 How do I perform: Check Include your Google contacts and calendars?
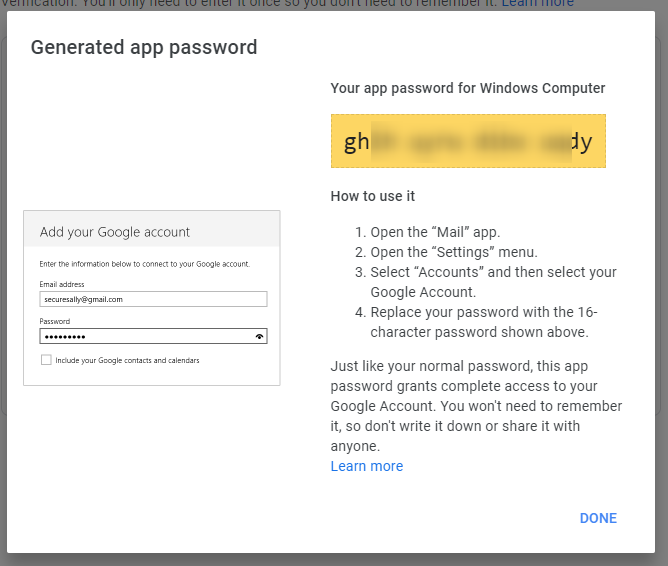coord(46,360)
